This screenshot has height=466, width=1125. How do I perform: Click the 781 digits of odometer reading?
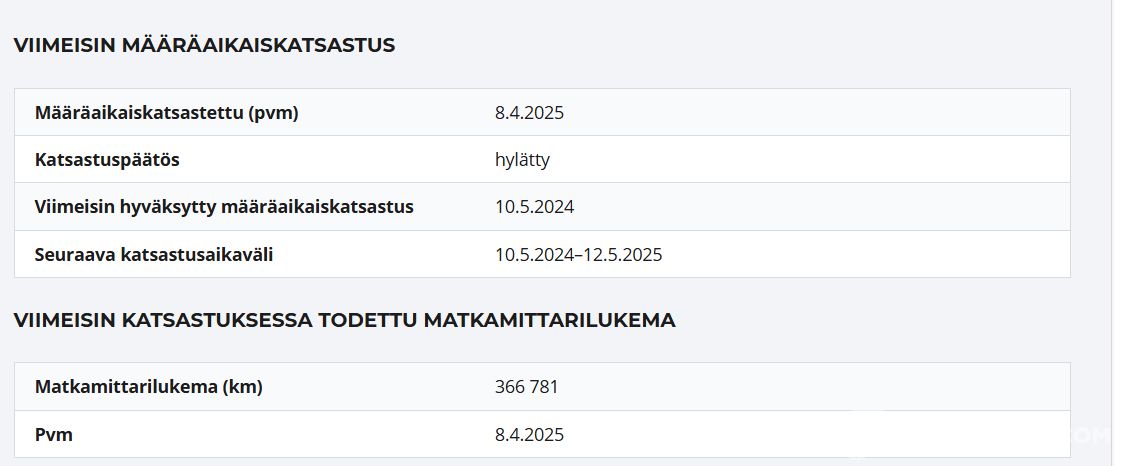click(x=544, y=387)
